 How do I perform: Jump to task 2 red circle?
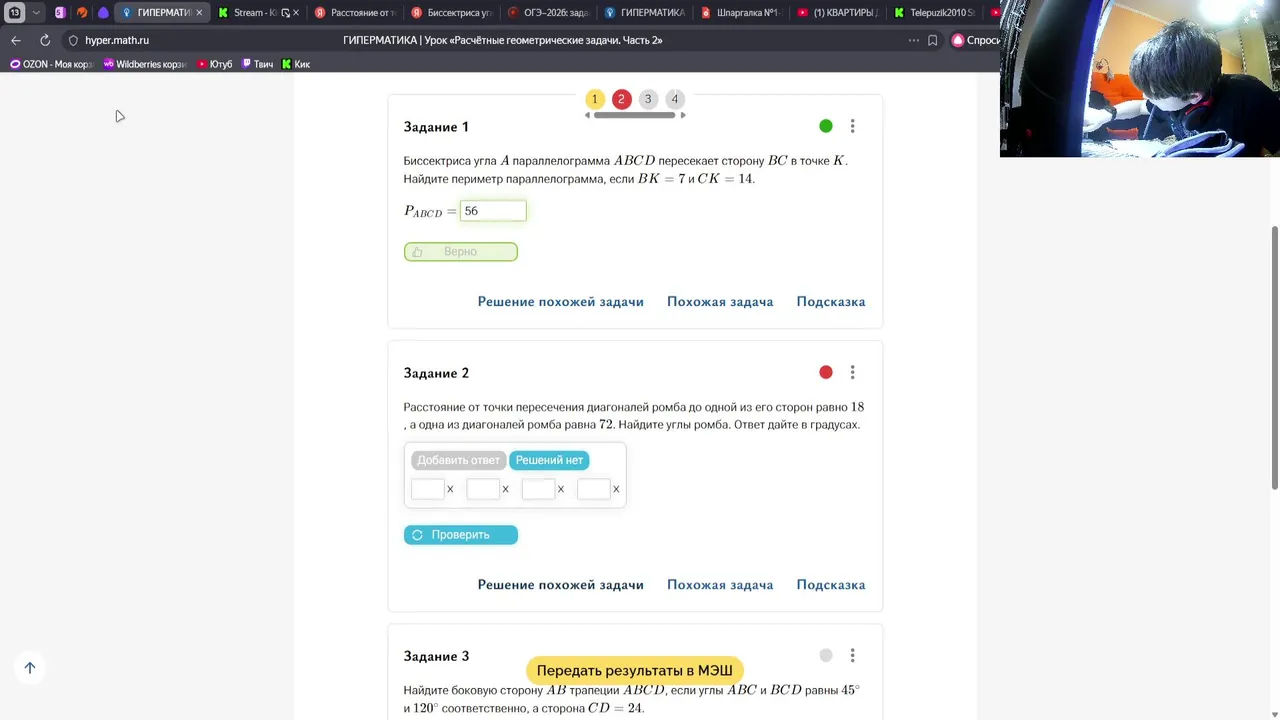[621, 99]
